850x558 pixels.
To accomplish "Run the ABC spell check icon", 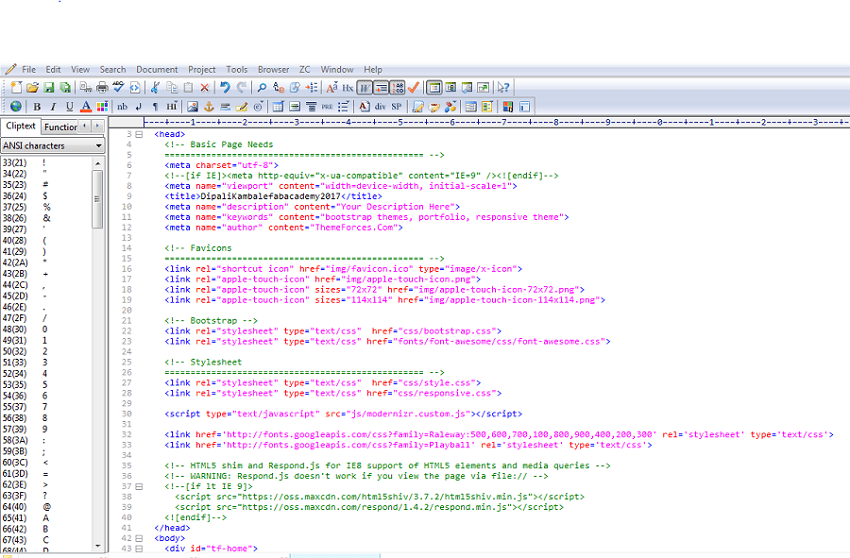I will coord(118,87).
